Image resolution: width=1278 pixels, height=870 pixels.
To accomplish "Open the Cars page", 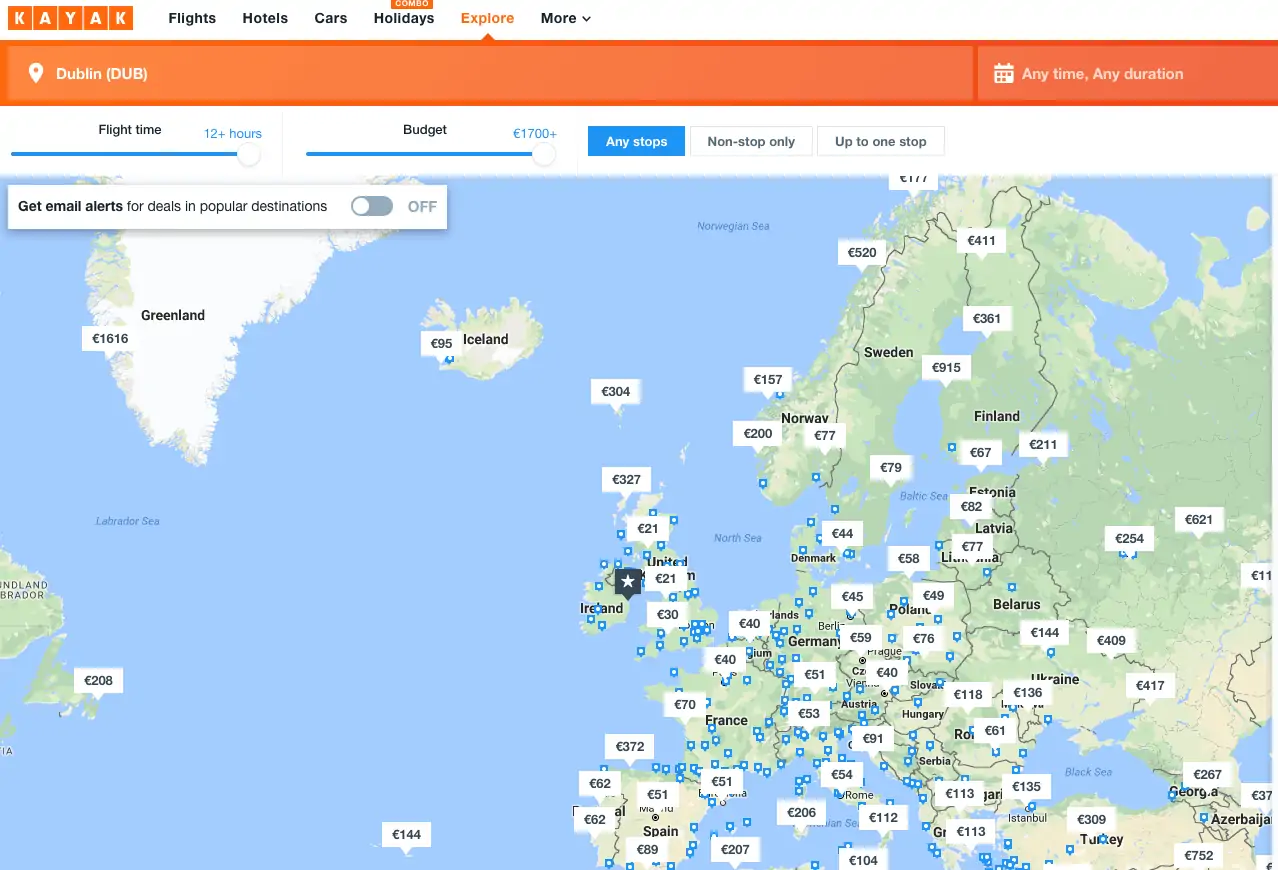I will tap(331, 18).
